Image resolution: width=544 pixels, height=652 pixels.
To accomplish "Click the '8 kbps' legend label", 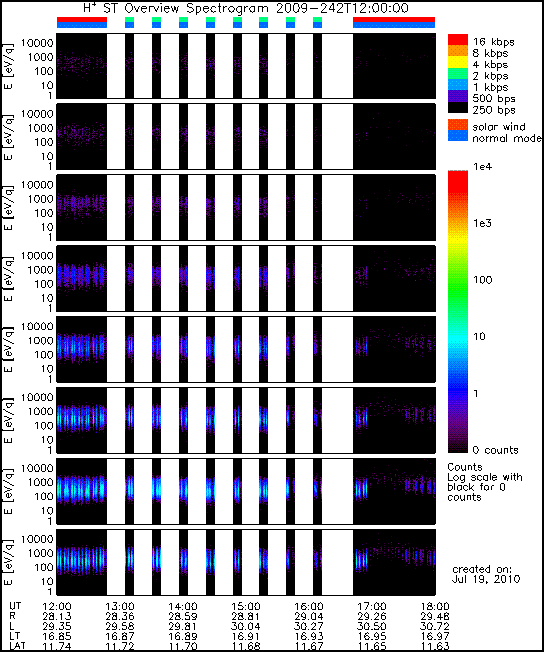I will pyautogui.click(x=493, y=53).
